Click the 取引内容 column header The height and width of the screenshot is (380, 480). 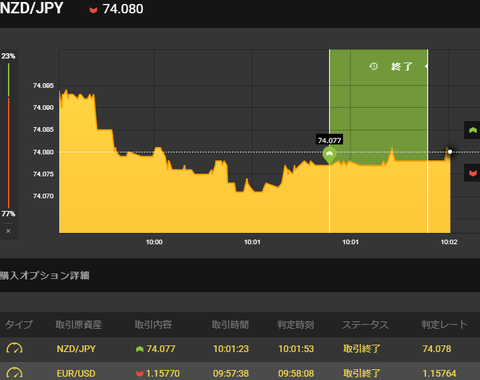point(153,324)
